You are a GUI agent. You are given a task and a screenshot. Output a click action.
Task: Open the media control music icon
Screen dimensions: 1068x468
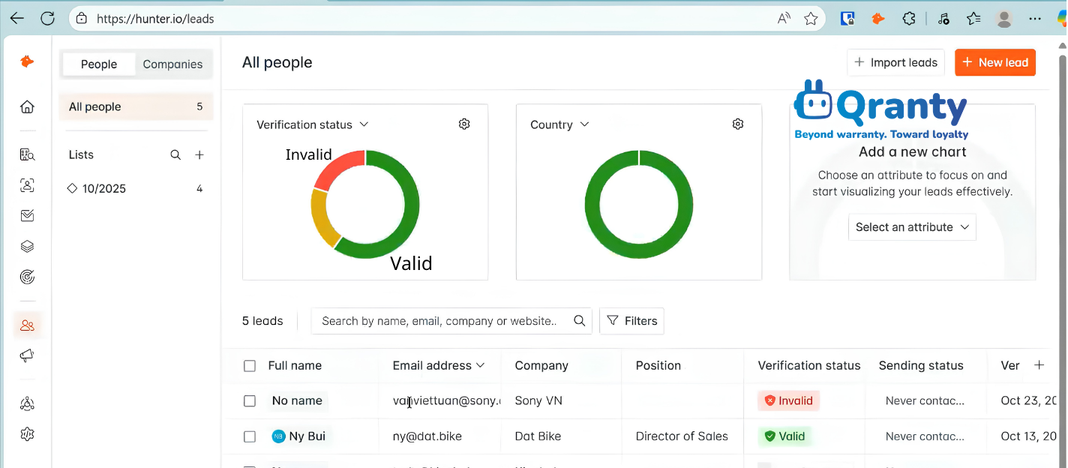943,18
